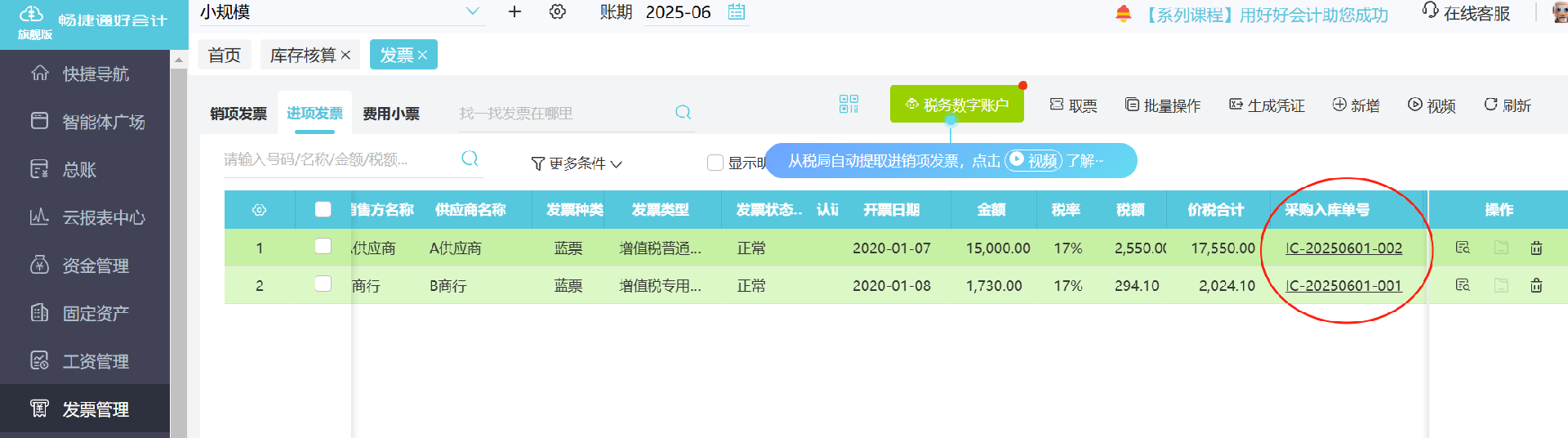Screen dimensions: 1568x438
Task: Click 发票状态 column header
Action: (x=768, y=210)
